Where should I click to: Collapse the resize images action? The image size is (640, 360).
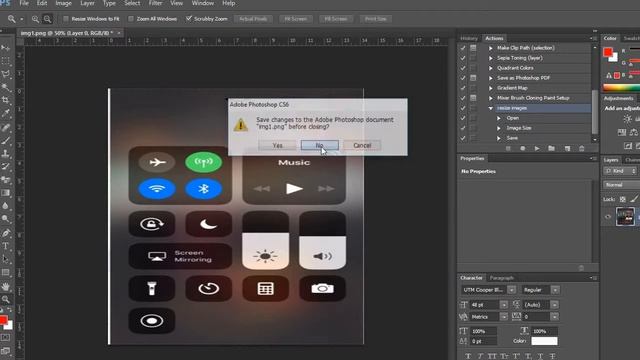point(491,108)
